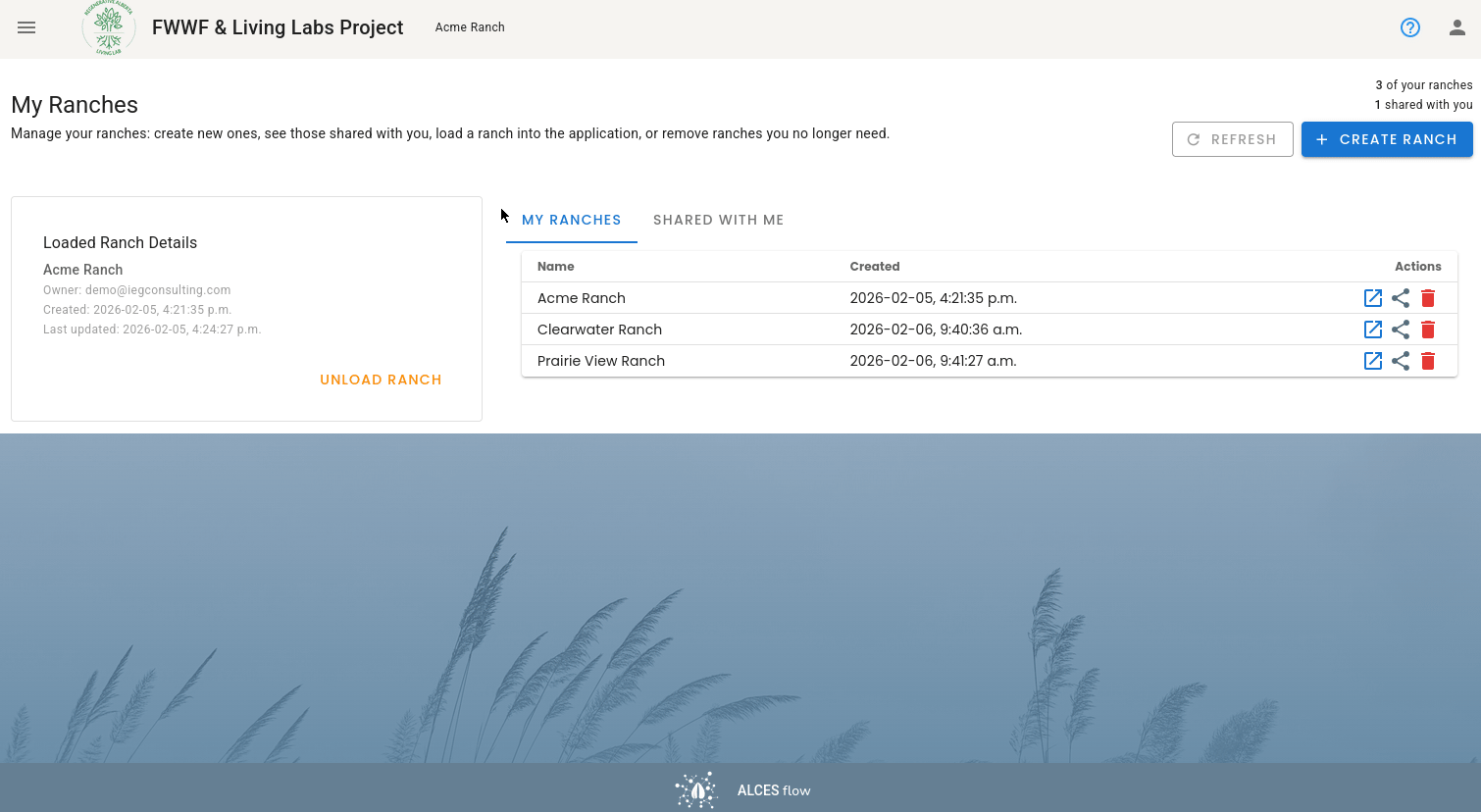The width and height of the screenshot is (1481, 812).
Task: Select the My Ranches tab
Action: [x=572, y=220]
